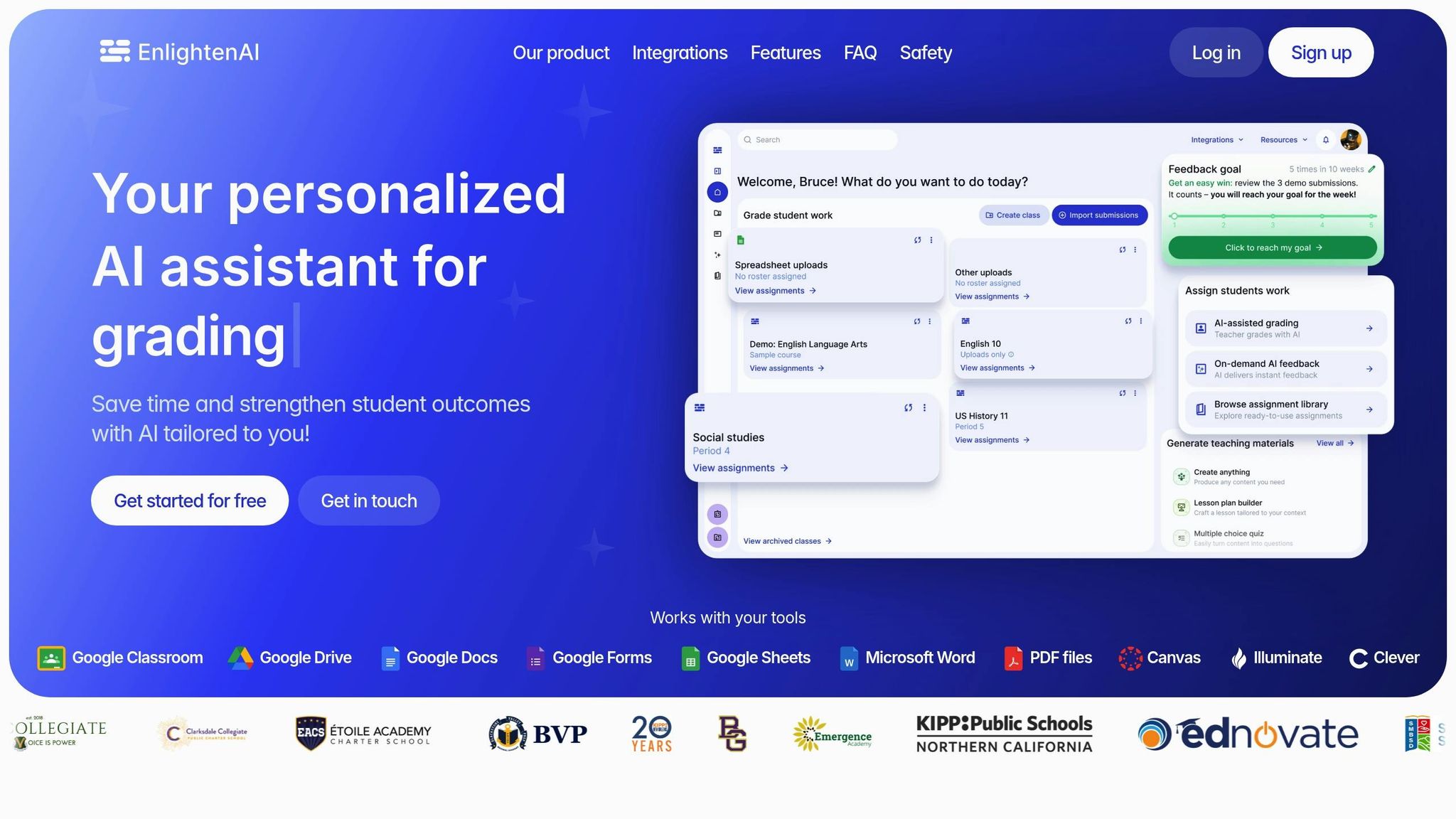The width and height of the screenshot is (1456, 819).
Task: Expand the Integrations dropdown in the dashboard
Action: 1217,140
